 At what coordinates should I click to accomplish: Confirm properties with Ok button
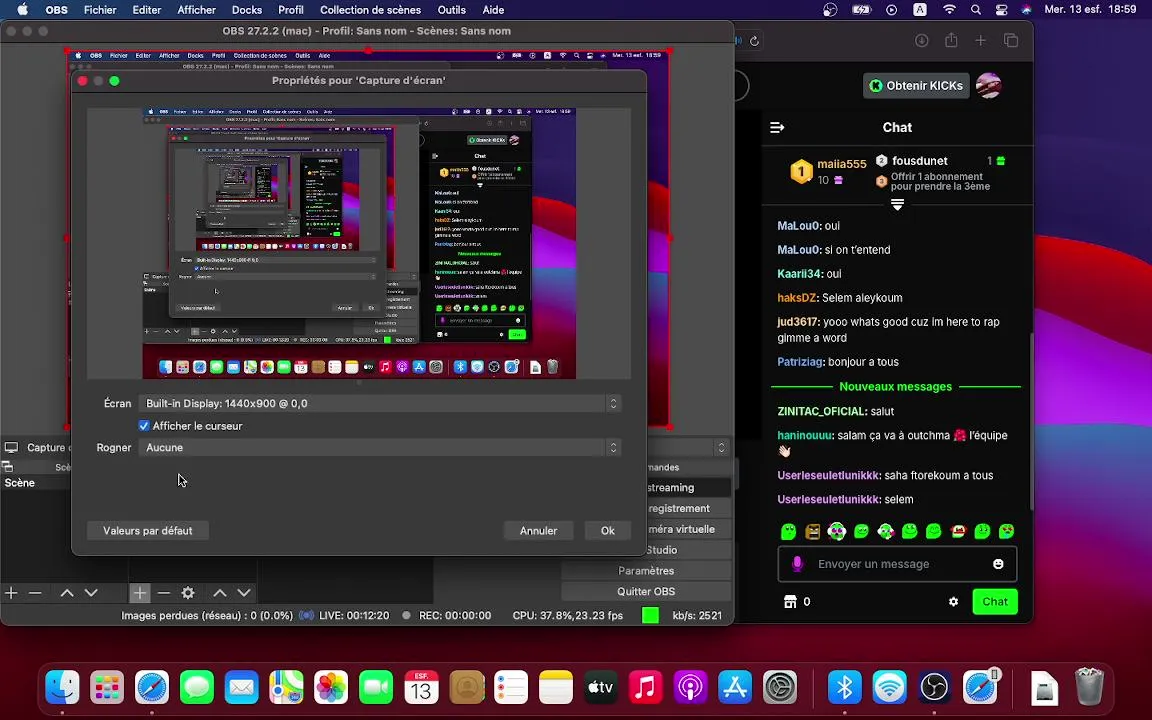608,530
